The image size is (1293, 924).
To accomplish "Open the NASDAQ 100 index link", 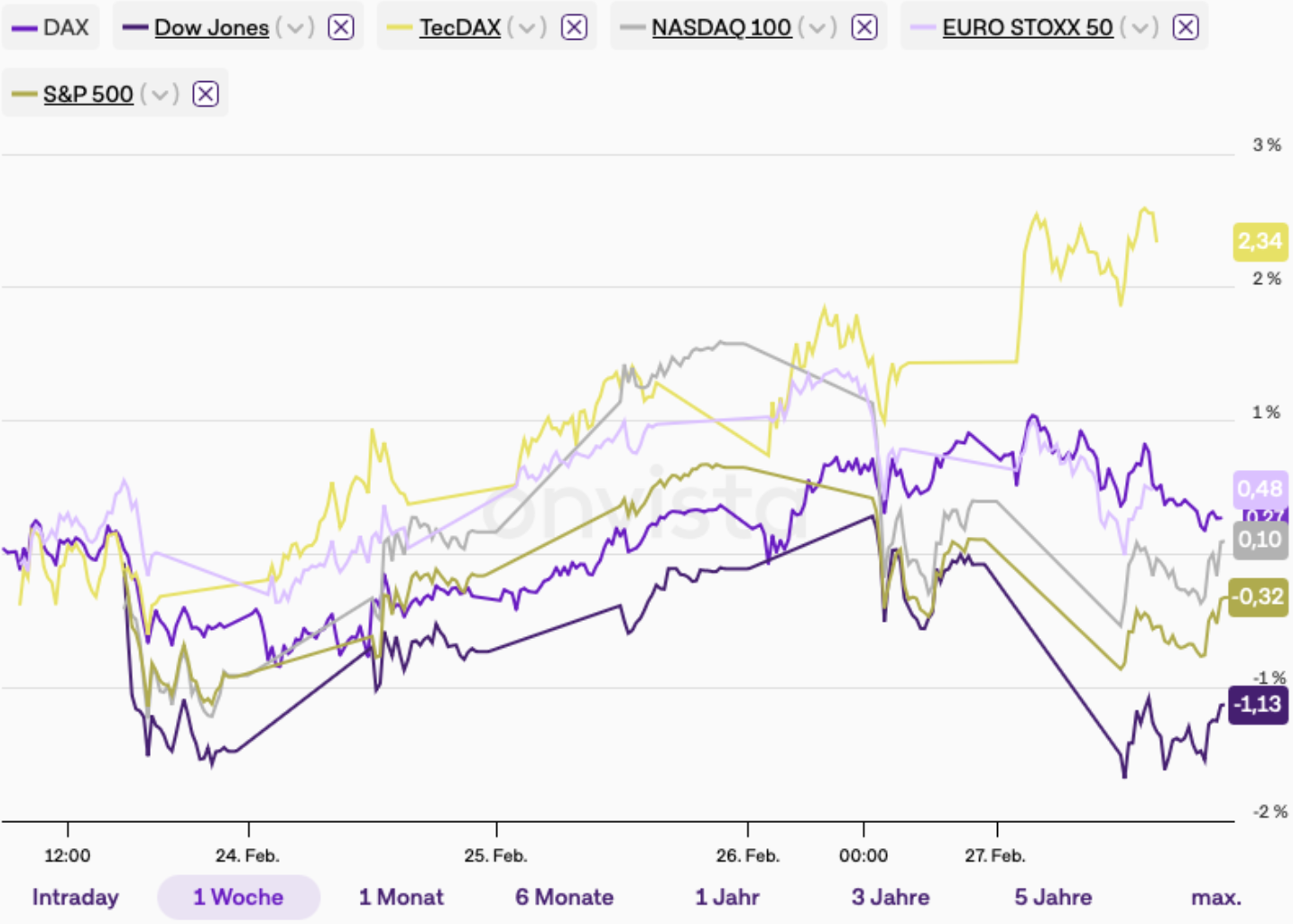I will coord(721,28).
